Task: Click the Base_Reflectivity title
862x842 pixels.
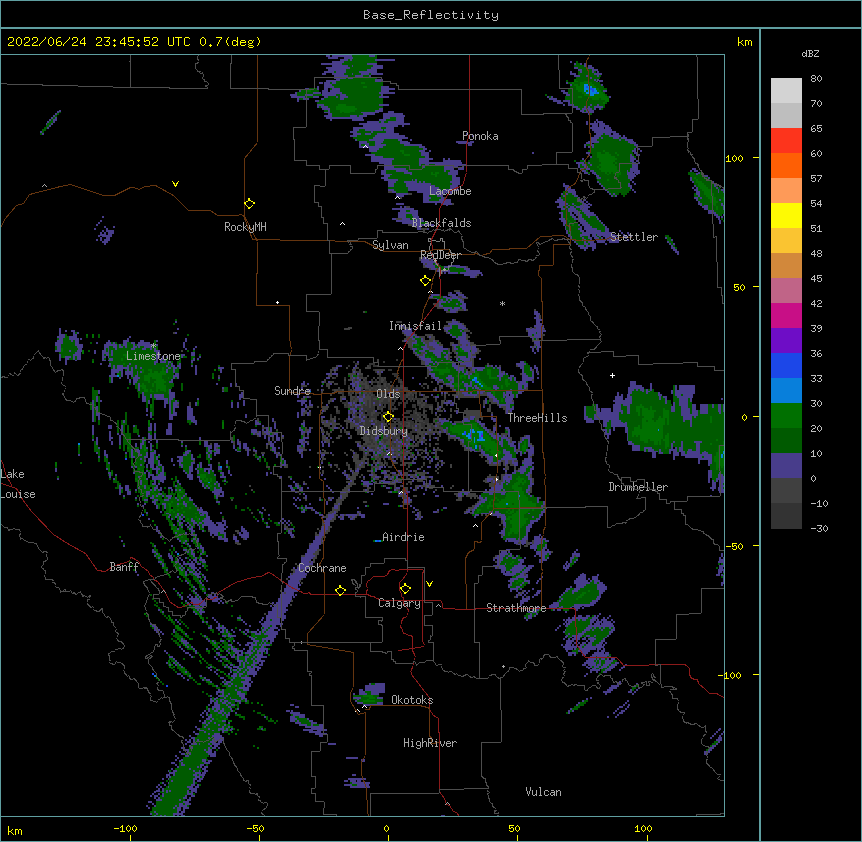Action: click(x=431, y=15)
